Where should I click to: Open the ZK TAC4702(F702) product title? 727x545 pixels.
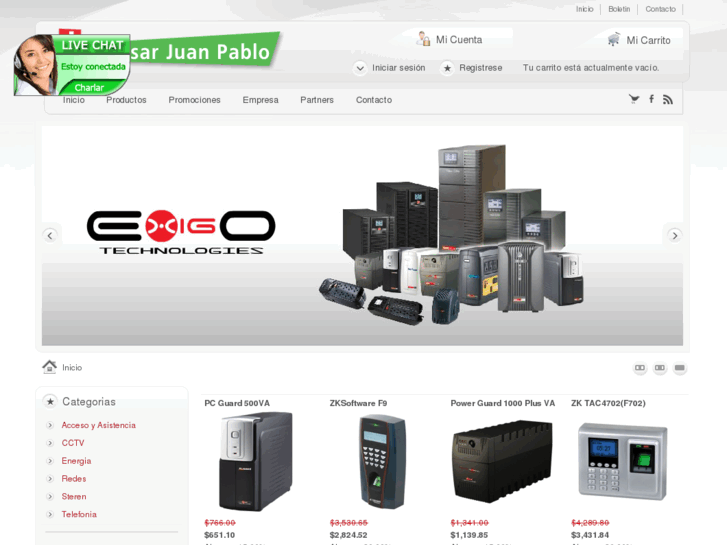point(608,403)
